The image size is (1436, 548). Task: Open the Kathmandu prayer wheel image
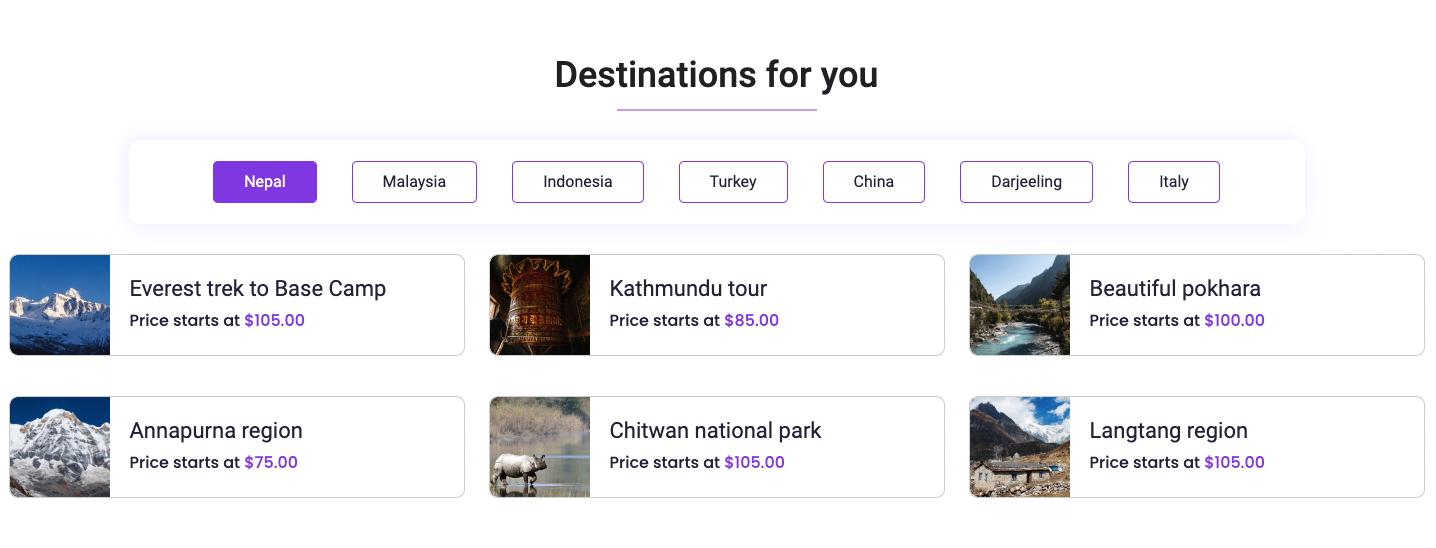tap(540, 305)
